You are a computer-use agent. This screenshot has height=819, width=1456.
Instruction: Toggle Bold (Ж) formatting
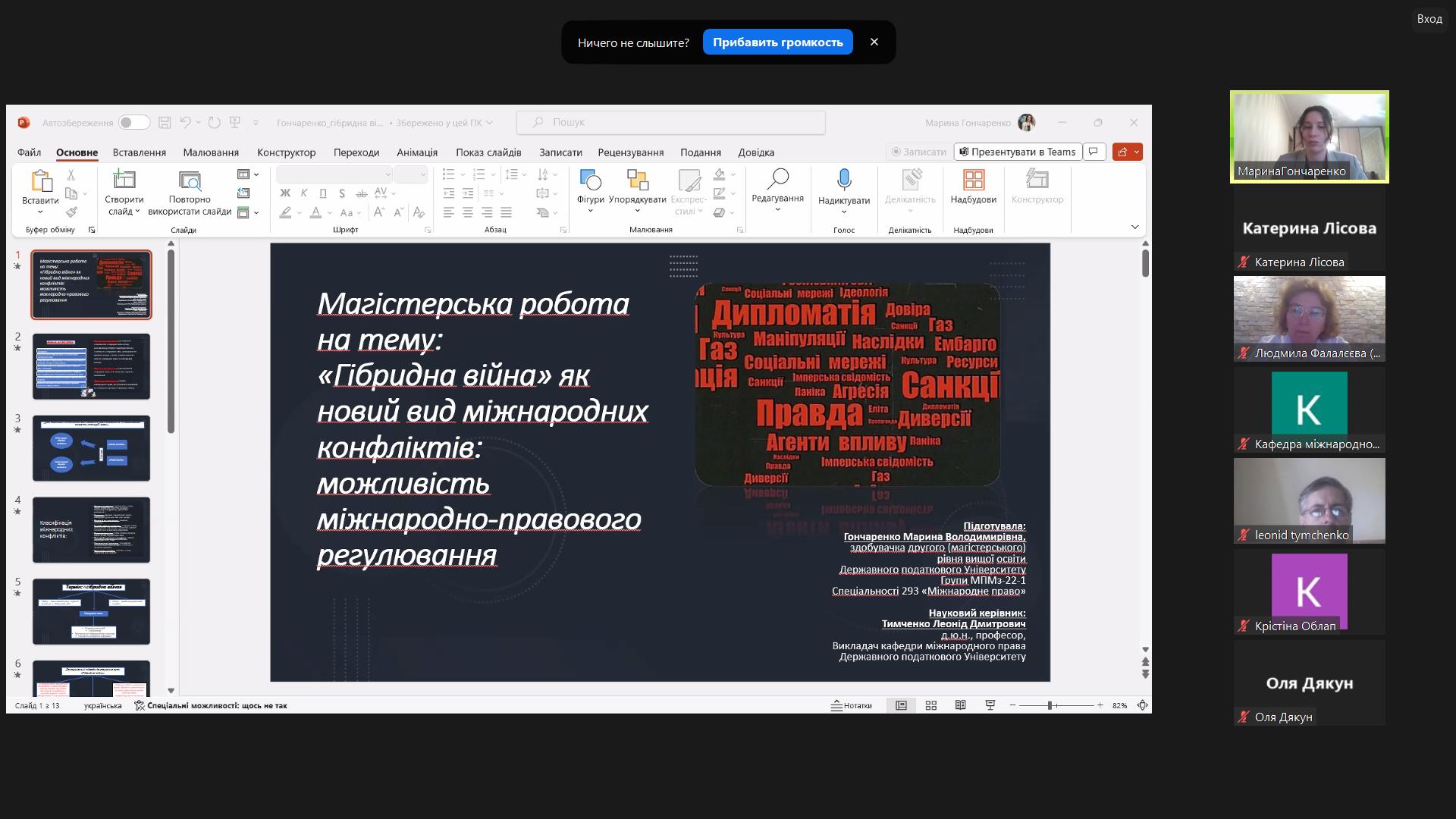coord(285,193)
